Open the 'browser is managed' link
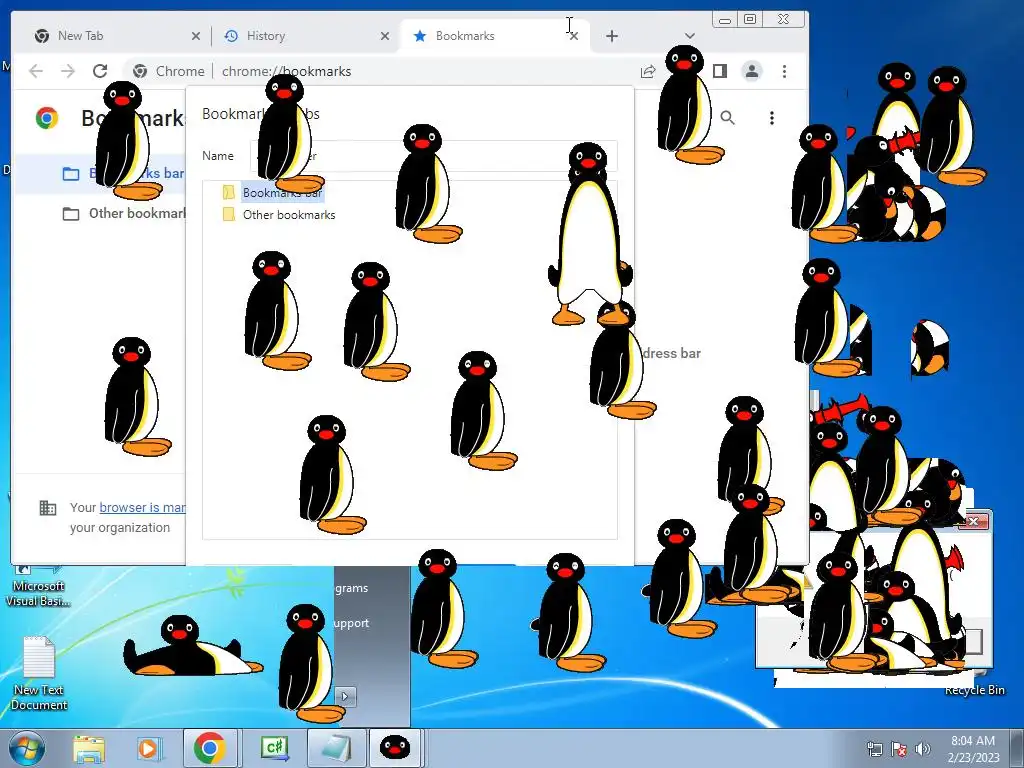Viewport: 1024px width, 768px height. [x=142, y=507]
